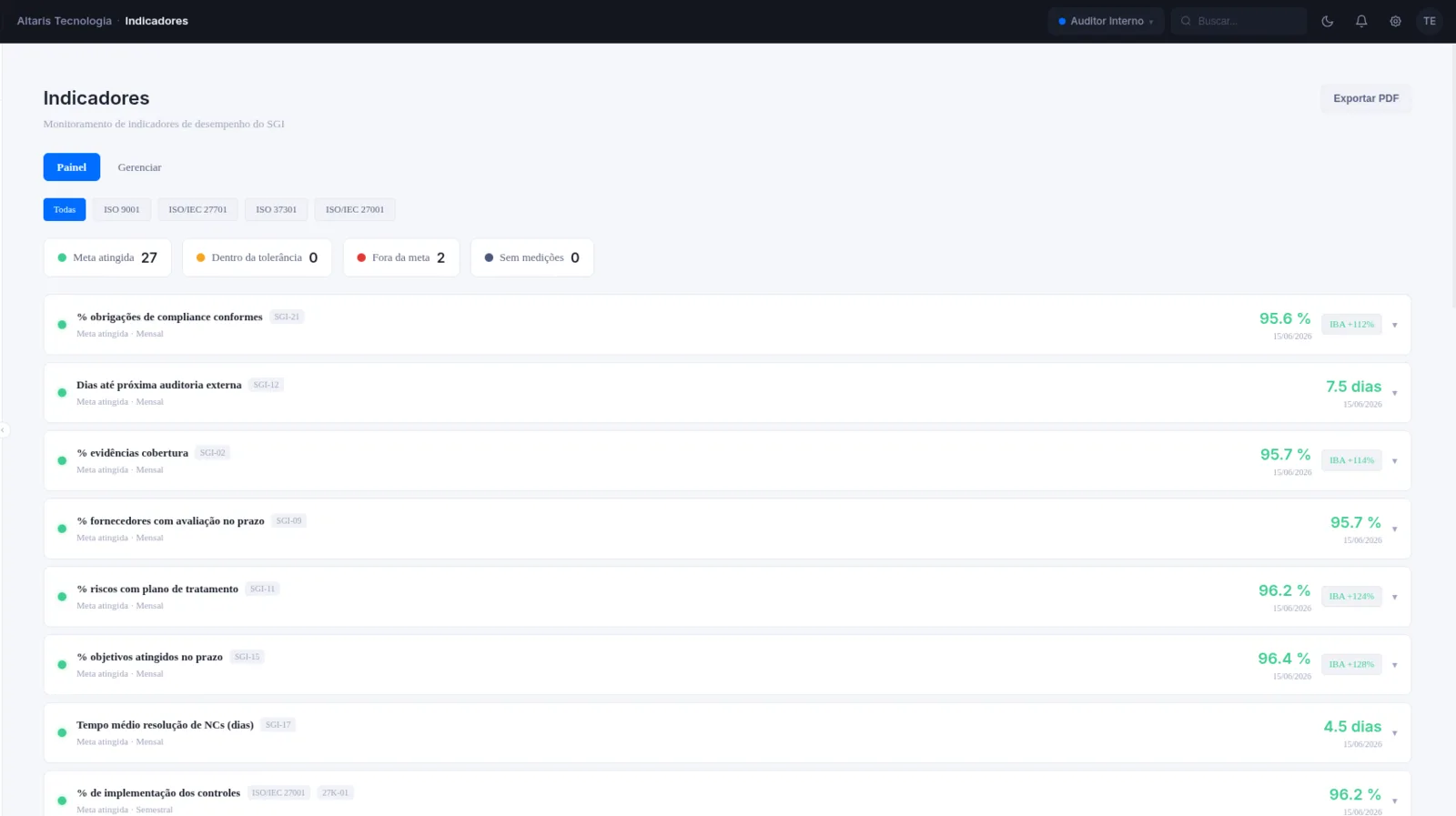This screenshot has height=816, width=1456.
Task: Toggle the Sem medições status filter
Action: click(532, 257)
